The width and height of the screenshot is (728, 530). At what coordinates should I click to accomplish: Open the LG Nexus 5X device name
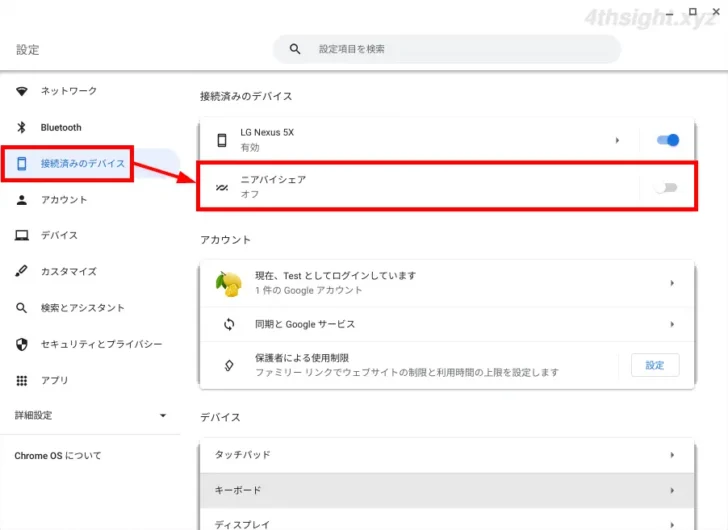coord(267,132)
